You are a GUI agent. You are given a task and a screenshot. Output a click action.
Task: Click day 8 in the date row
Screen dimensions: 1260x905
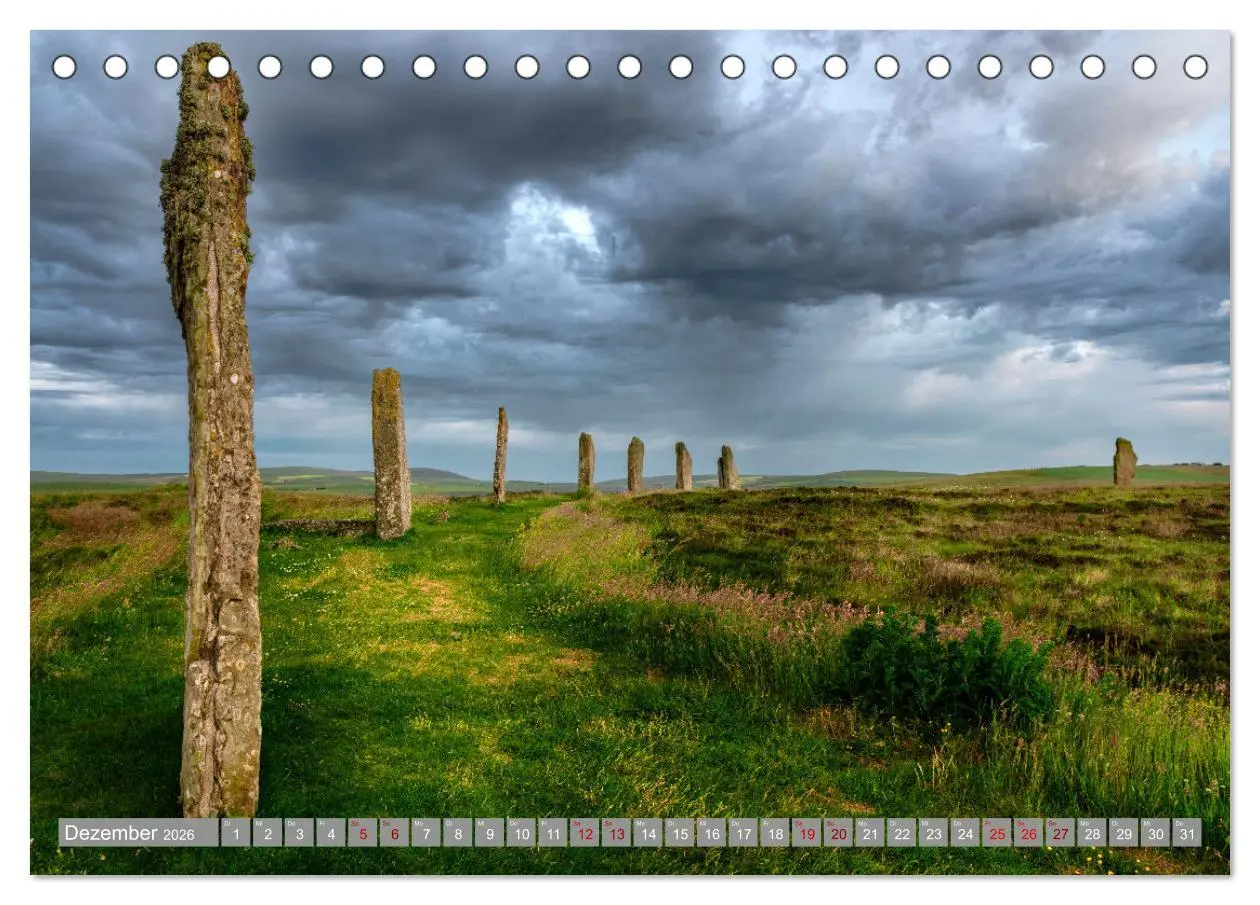coord(457,833)
